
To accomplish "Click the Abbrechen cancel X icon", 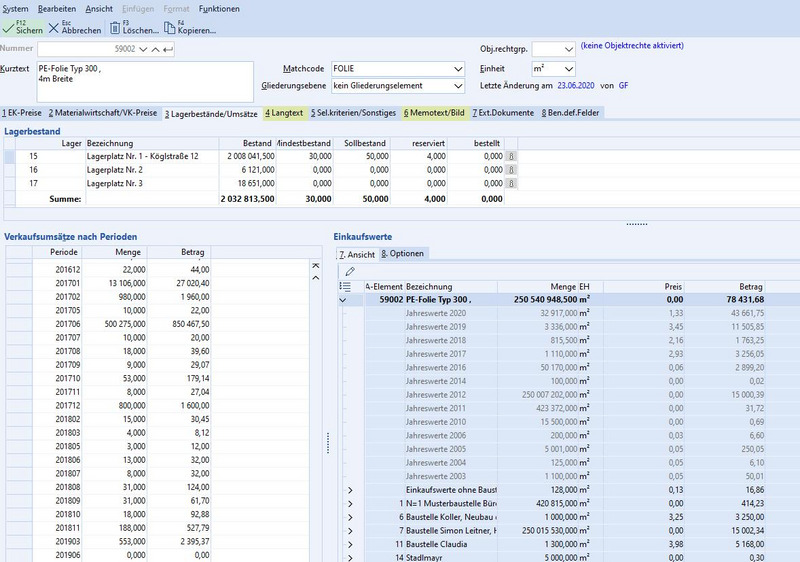I will [x=54, y=29].
